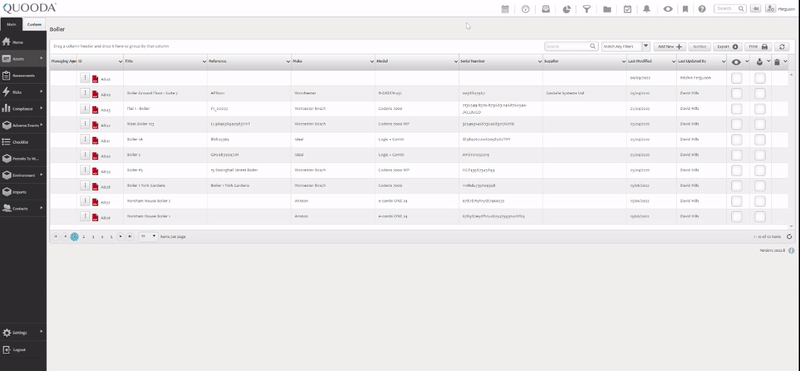The height and width of the screenshot is (371, 800).
Task: Open the Model column header menu arrow
Action: coord(456,61)
